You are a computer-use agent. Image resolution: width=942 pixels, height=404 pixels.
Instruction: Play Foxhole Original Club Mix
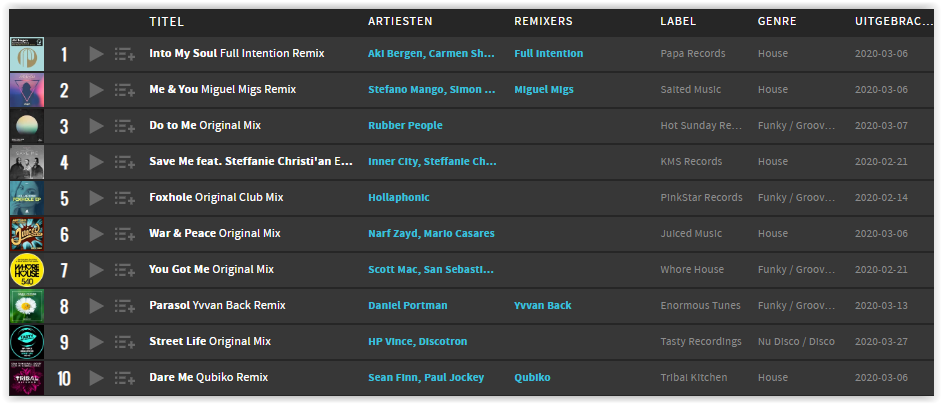point(96,198)
